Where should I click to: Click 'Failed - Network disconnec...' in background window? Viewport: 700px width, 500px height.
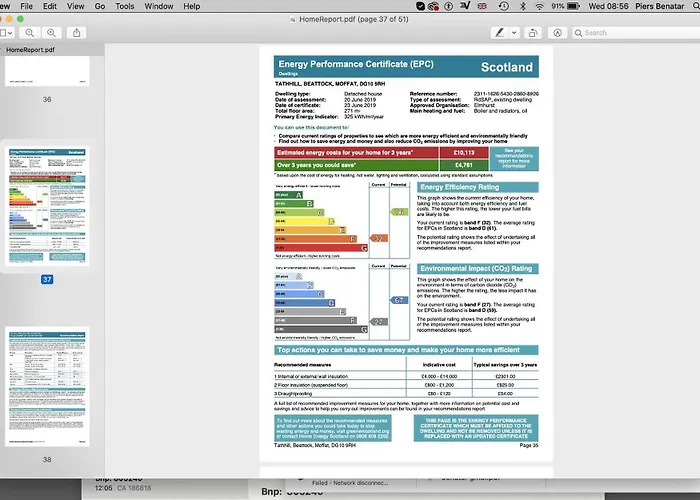coord(350,483)
